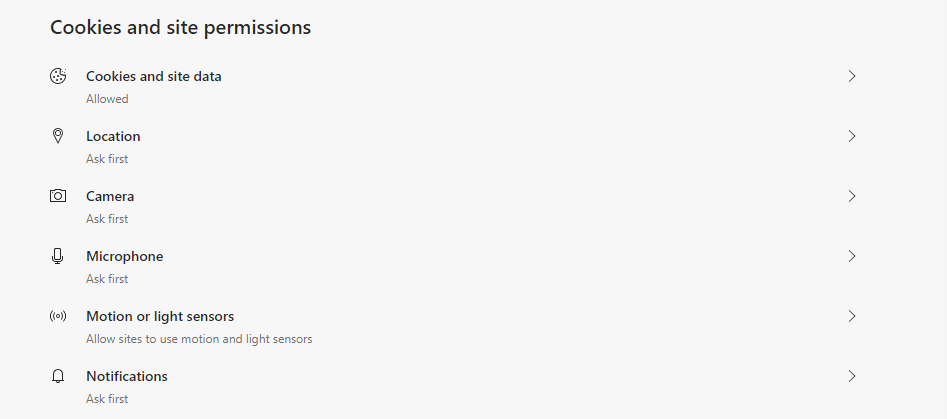Open the Cookies and site data label

[154, 76]
